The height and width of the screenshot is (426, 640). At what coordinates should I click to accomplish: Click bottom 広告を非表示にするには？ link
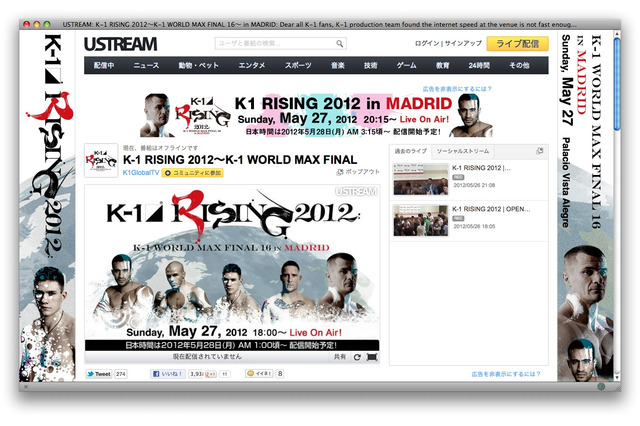coord(506,374)
